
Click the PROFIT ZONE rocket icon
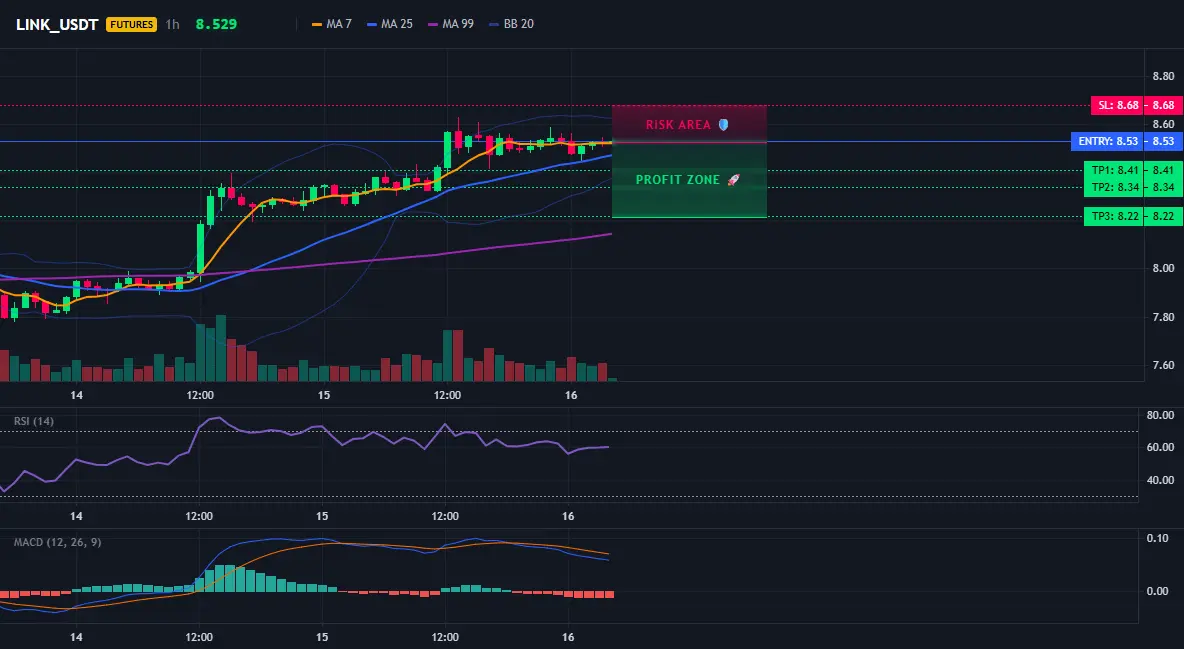tap(733, 180)
